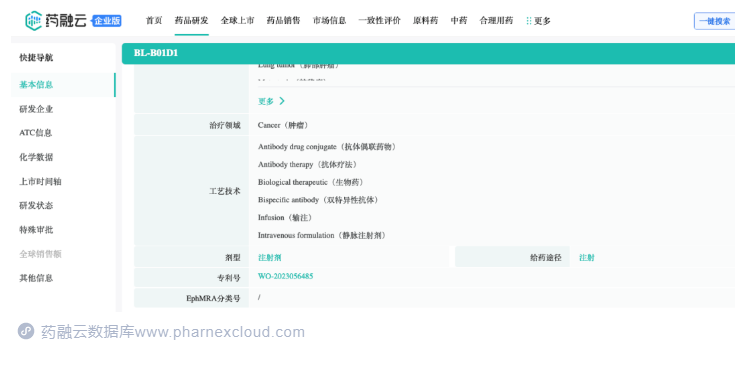Open the 更多 grid menu icon
Screen dimensions: 749x378
(x=528, y=21)
